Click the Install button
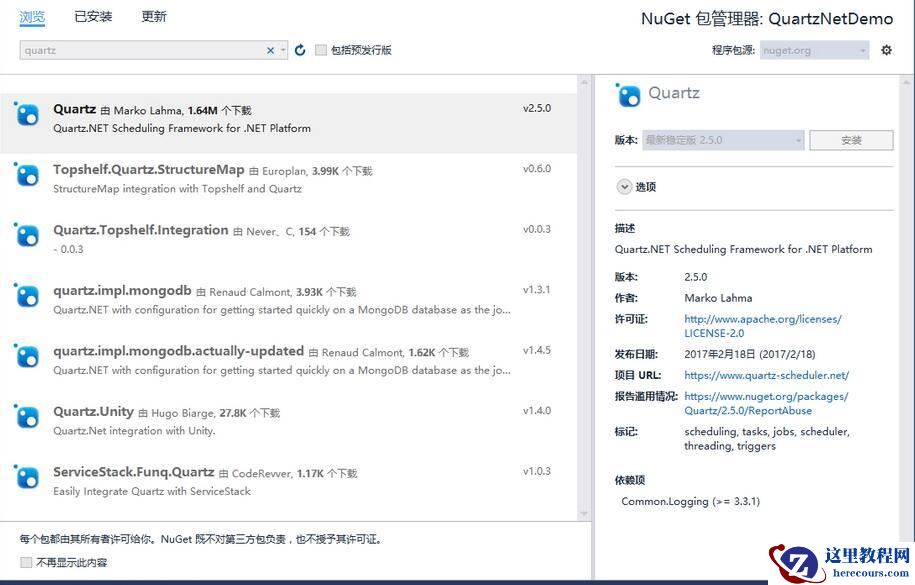Image resolution: width=915 pixels, height=585 pixels. (851, 140)
